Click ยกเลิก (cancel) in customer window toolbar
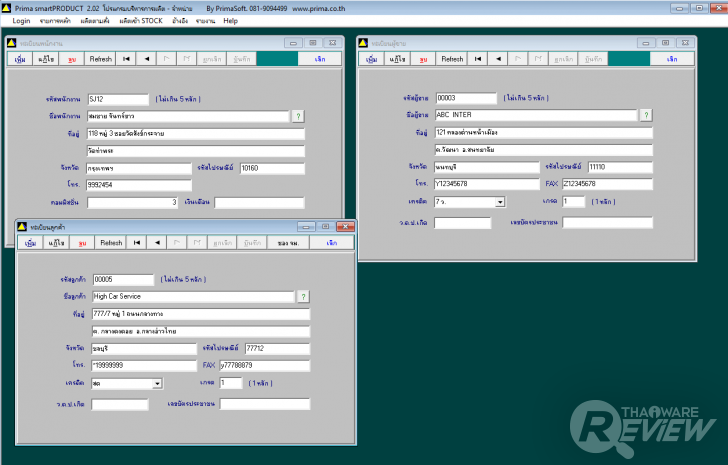This screenshot has height=465, width=728. pos(222,243)
